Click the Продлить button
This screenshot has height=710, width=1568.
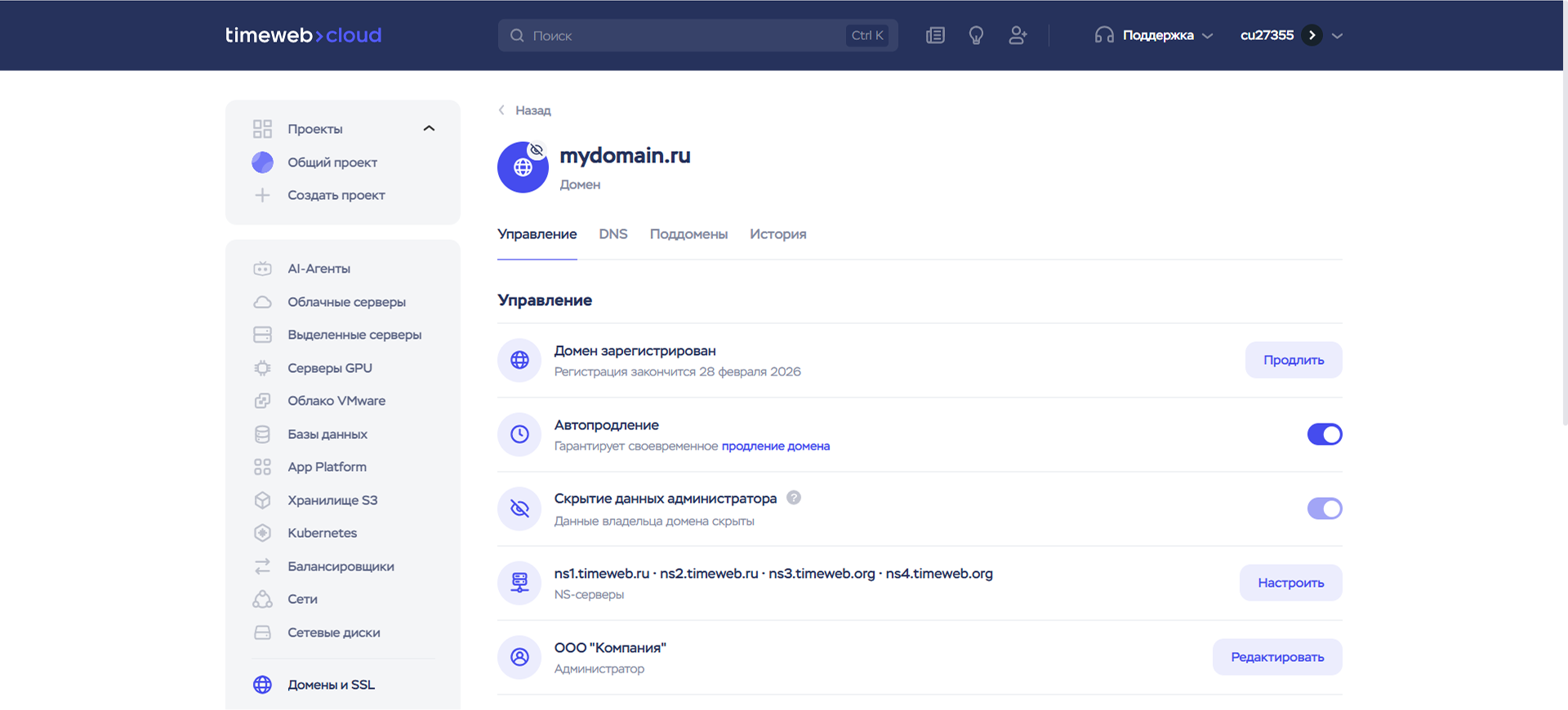[x=1293, y=360]
